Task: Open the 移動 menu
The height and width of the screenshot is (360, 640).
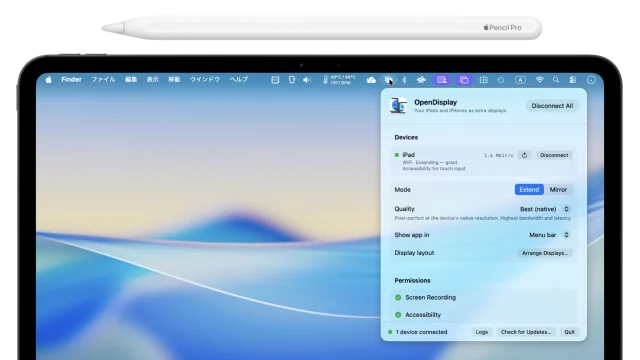Action: click(174, 80)
